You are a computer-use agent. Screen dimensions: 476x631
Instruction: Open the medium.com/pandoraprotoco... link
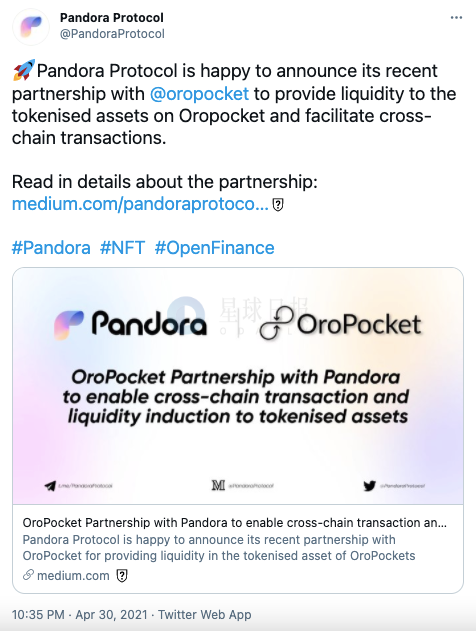coord(140,204)
